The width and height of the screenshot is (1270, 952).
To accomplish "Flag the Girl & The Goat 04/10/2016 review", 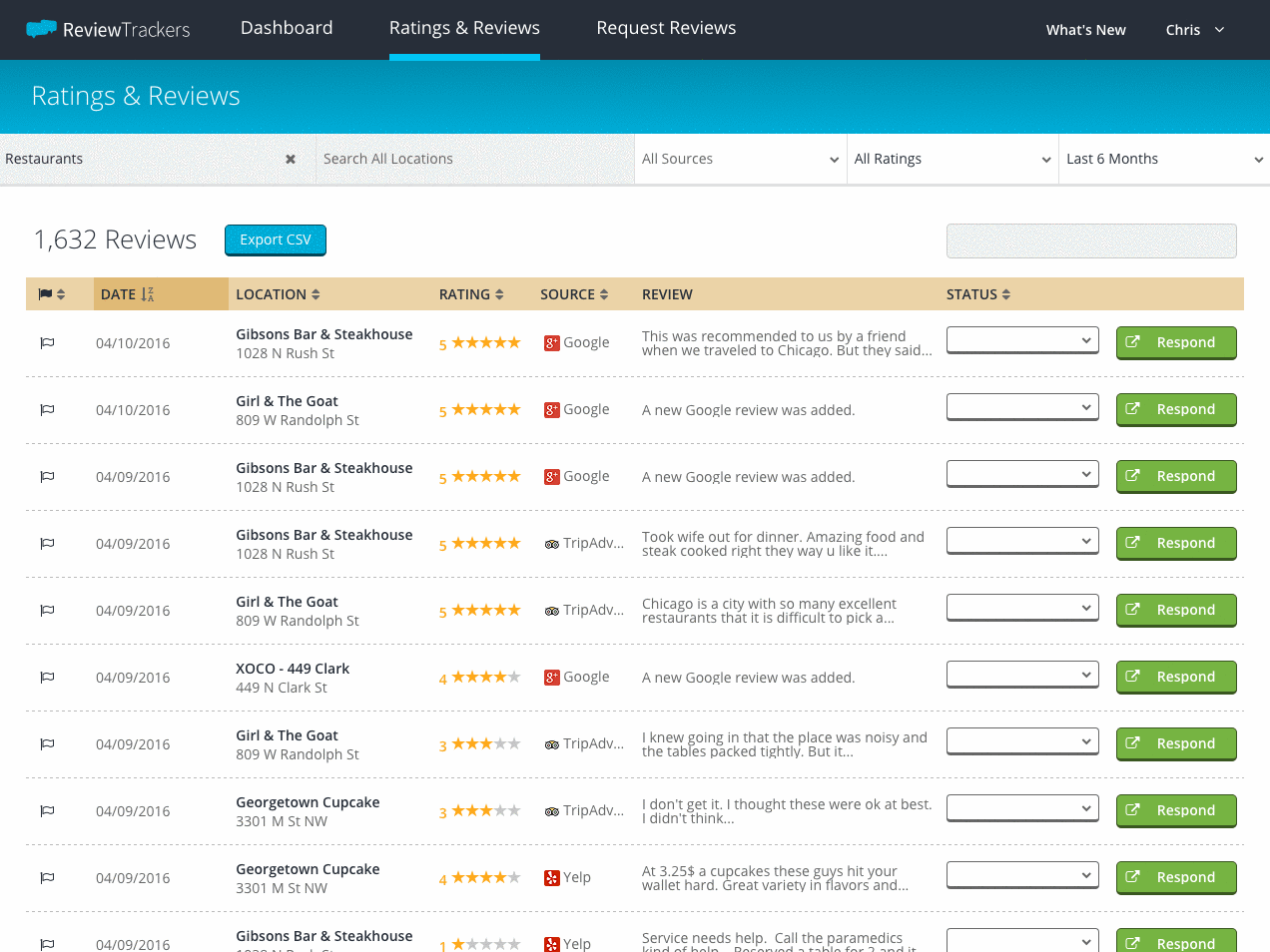I will click(47, 409).
